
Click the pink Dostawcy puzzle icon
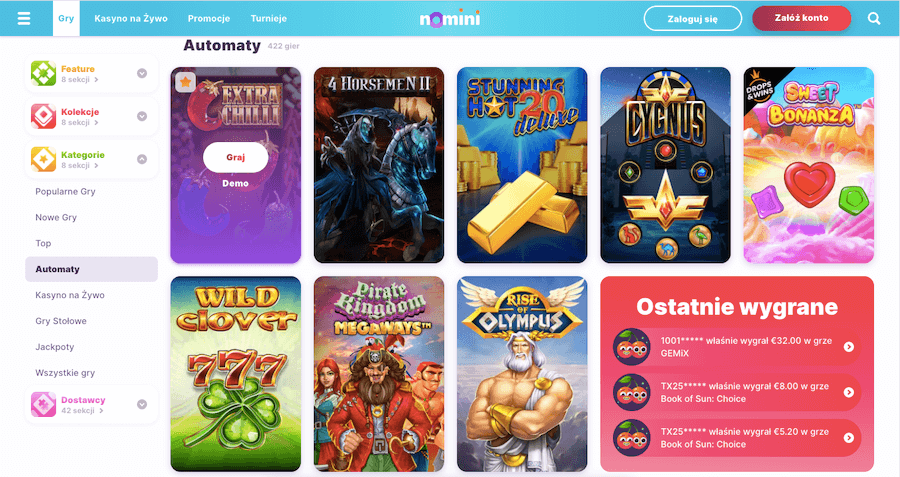pos(44,405)
